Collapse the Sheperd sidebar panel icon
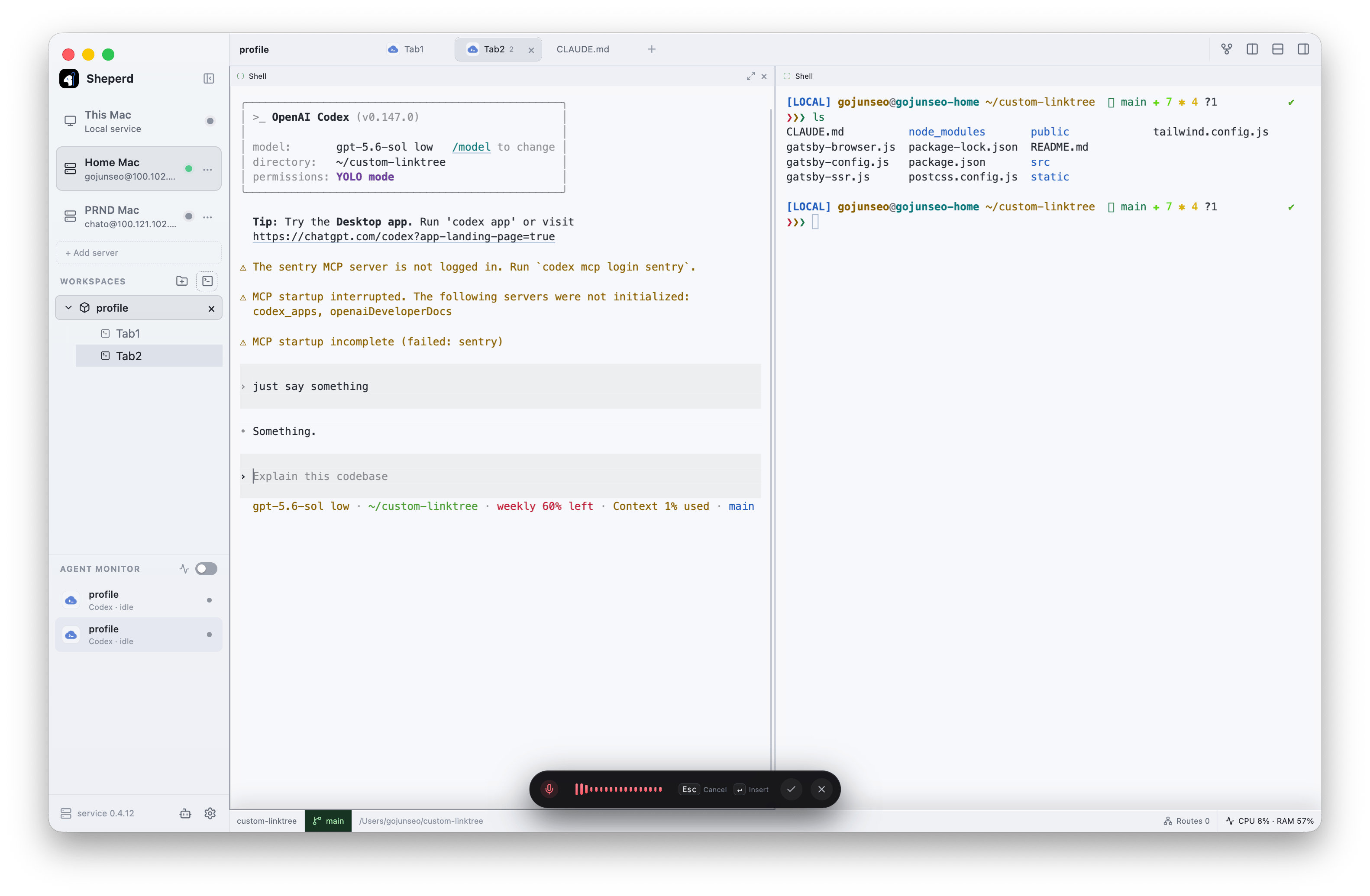The width and height of the screenshot is (1370, 896). click(x=208, y=79)
